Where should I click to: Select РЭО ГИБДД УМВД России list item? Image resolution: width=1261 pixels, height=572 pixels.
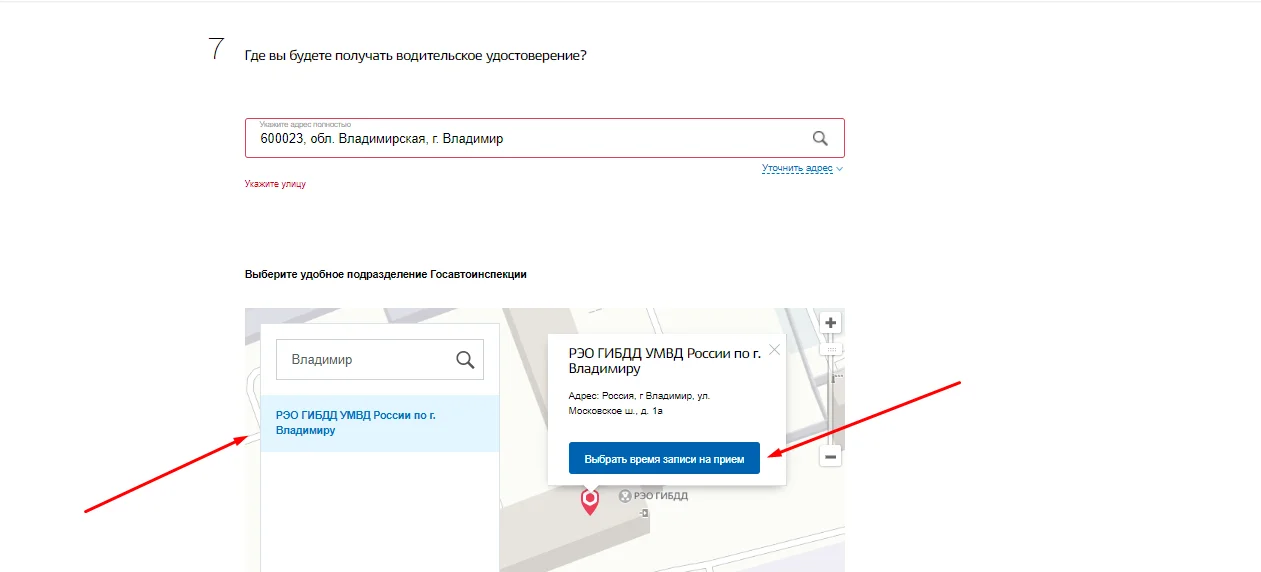(380, 423)
